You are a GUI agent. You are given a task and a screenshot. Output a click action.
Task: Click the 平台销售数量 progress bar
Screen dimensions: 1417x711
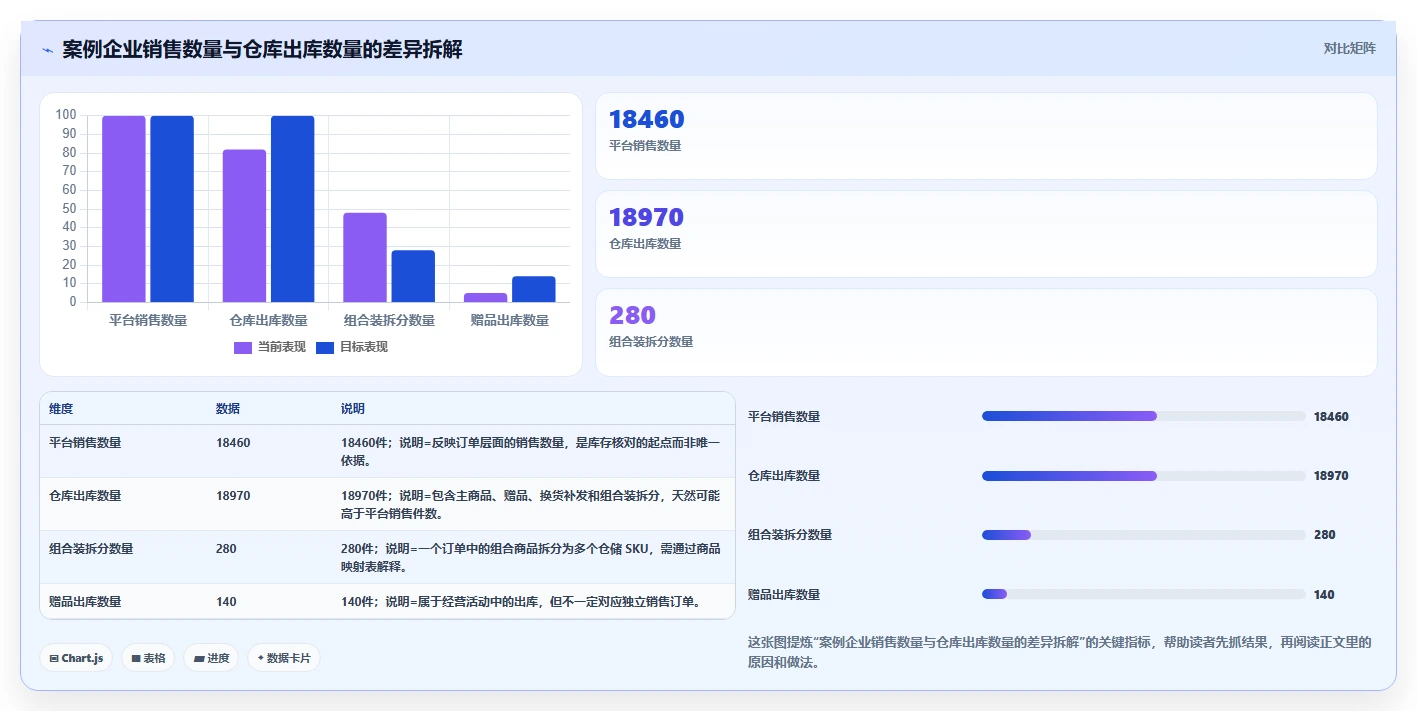click(1144, 416)
